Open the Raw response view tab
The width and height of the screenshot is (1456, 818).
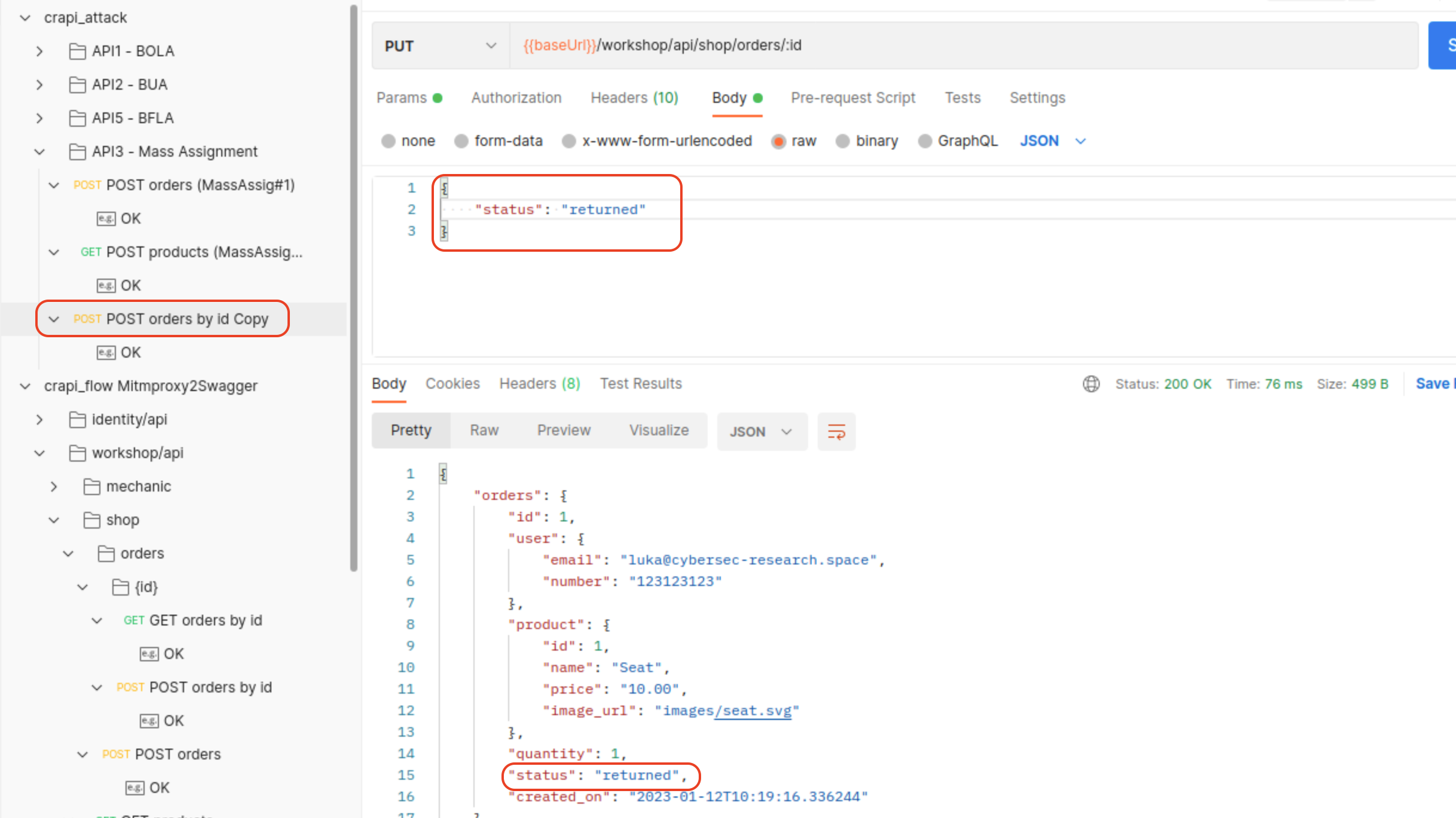[x=484, y=431]
